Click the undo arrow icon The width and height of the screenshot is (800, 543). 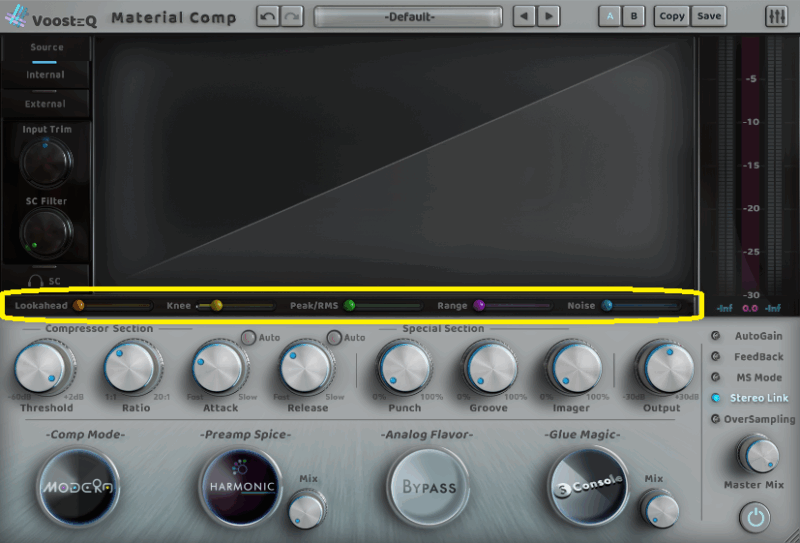point(267,16)
